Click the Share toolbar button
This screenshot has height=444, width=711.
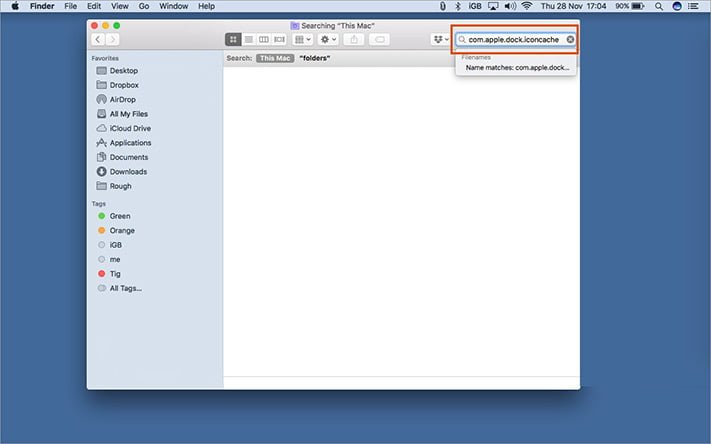[x=354, y=39]
